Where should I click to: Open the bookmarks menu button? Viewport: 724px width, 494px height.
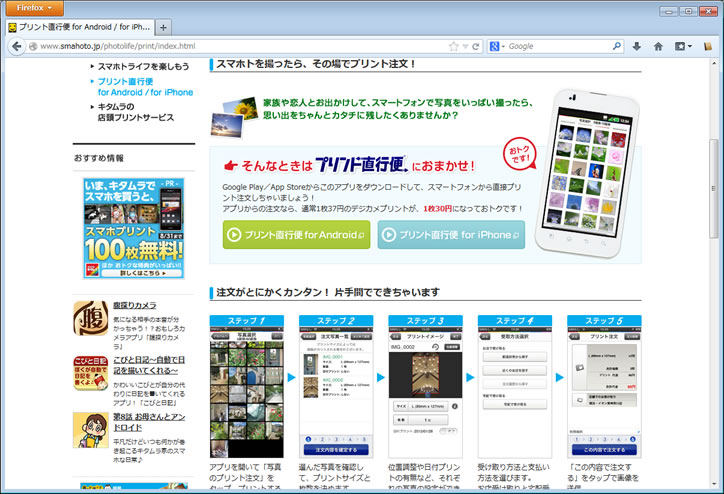(x=683, y=46)
